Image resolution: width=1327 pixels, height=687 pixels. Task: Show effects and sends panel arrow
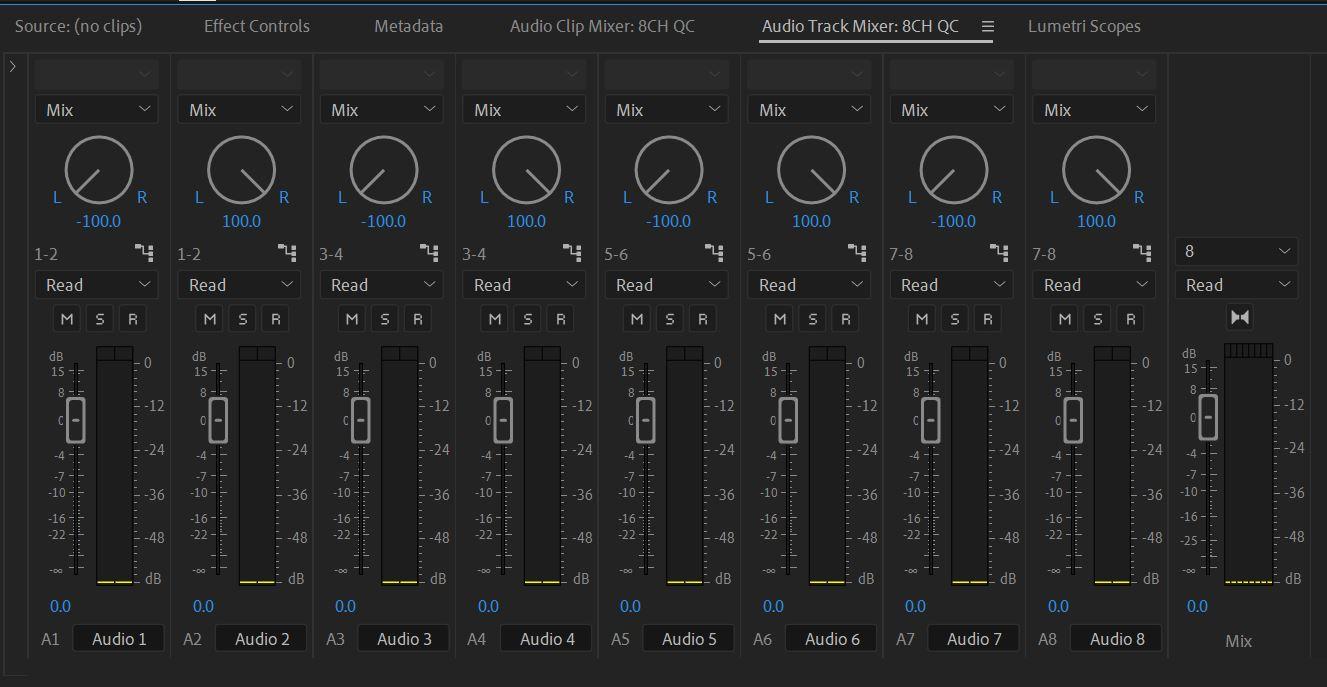12,67
